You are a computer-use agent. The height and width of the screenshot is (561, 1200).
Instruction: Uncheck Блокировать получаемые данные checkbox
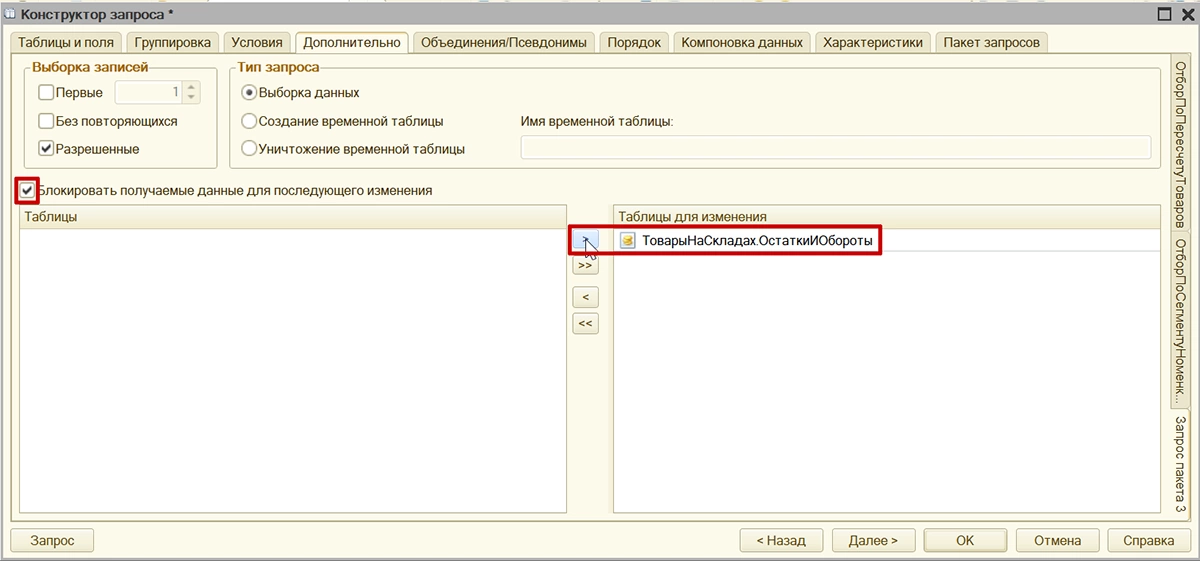pos(28,190)
